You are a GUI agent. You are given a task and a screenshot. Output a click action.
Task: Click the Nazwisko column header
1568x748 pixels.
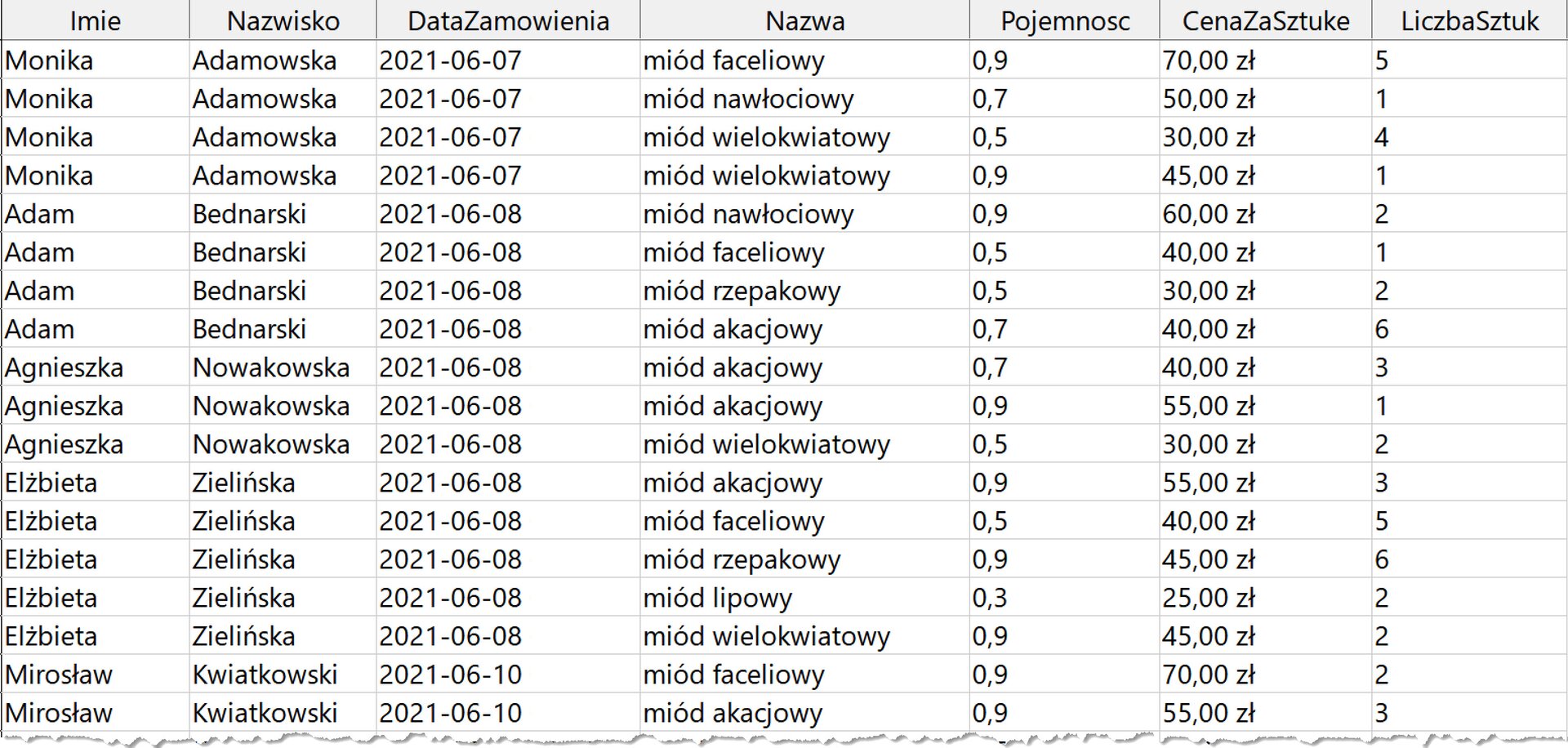point(283,20)
